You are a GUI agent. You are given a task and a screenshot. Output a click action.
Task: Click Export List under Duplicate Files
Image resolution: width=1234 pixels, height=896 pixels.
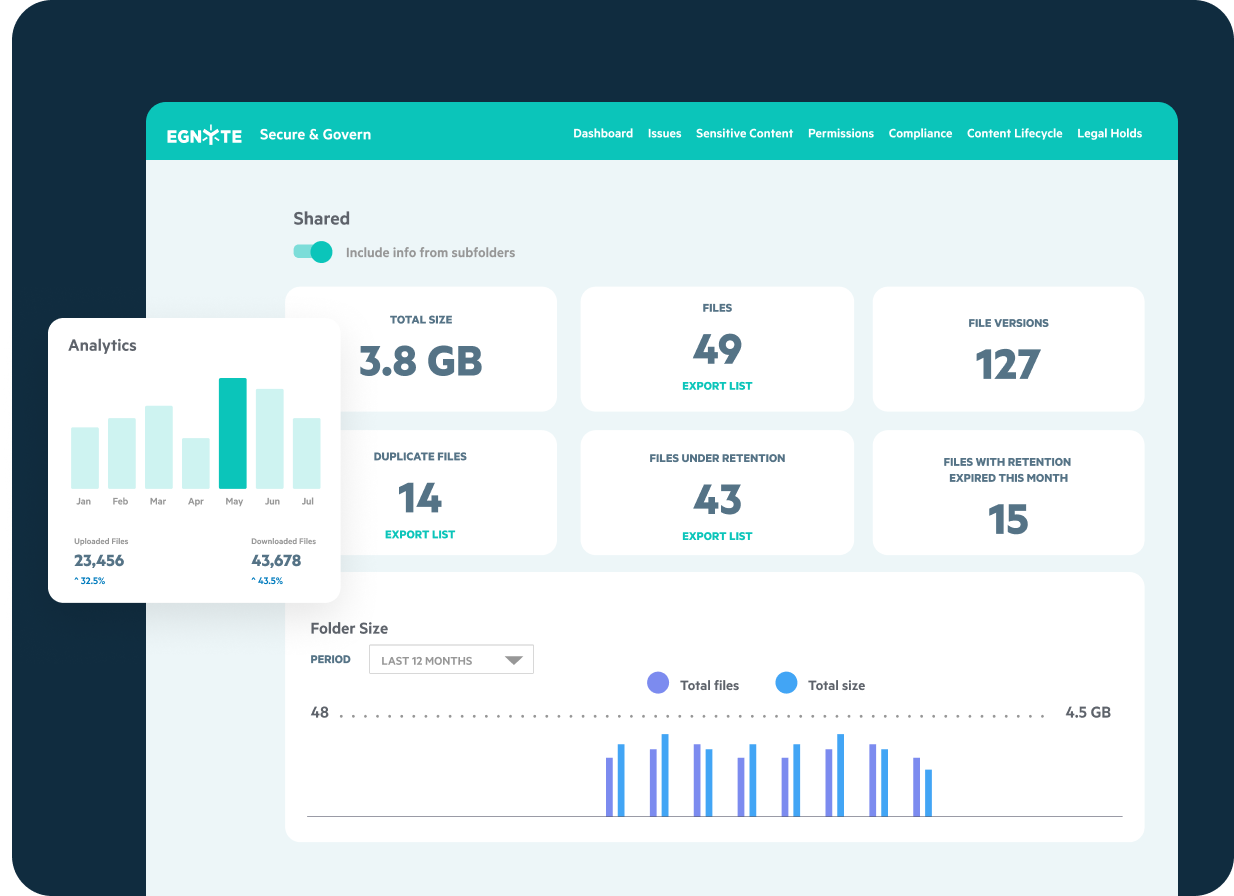click(420, 535)
